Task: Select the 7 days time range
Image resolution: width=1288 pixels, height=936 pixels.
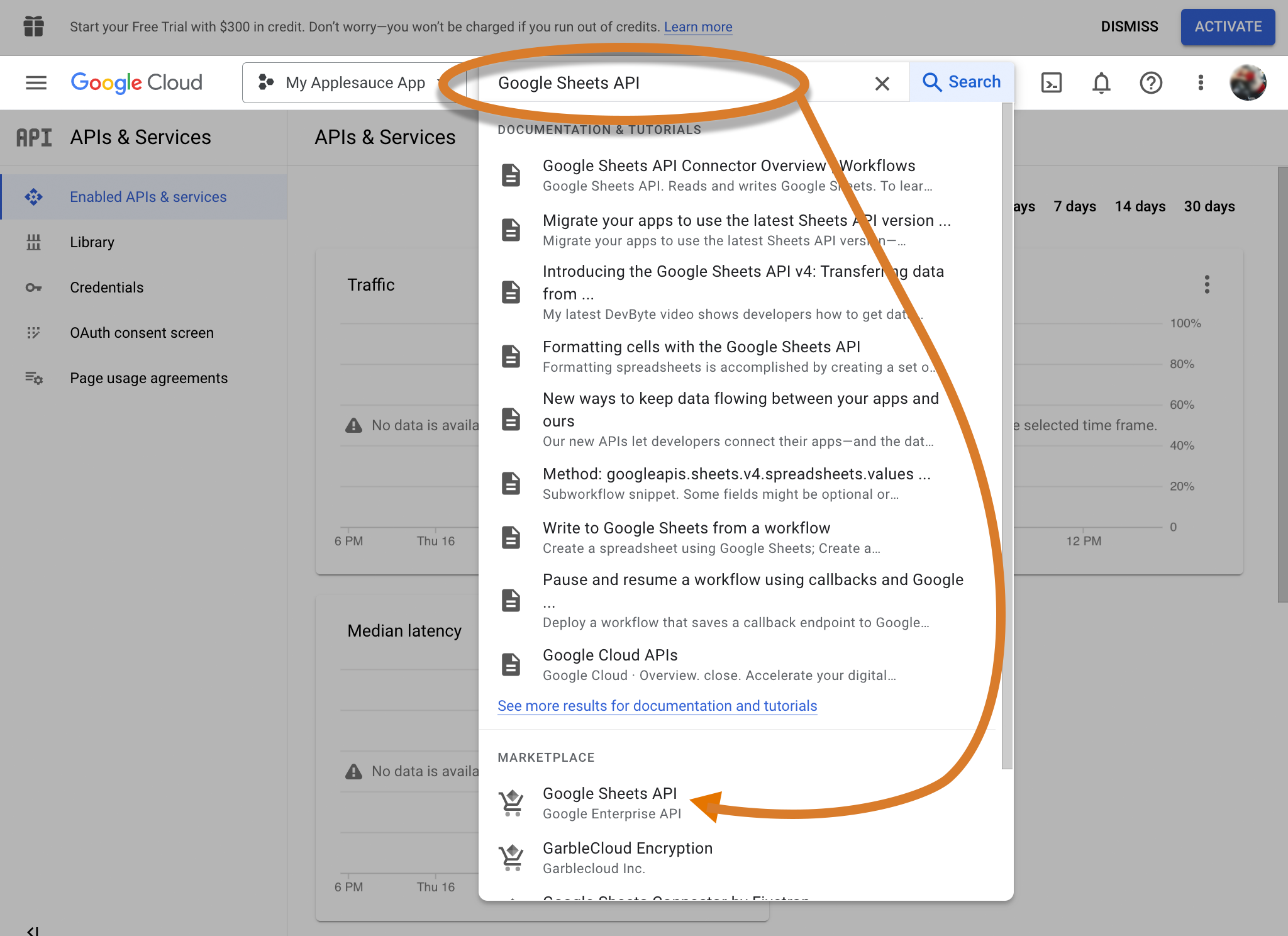Action: 1075,206
